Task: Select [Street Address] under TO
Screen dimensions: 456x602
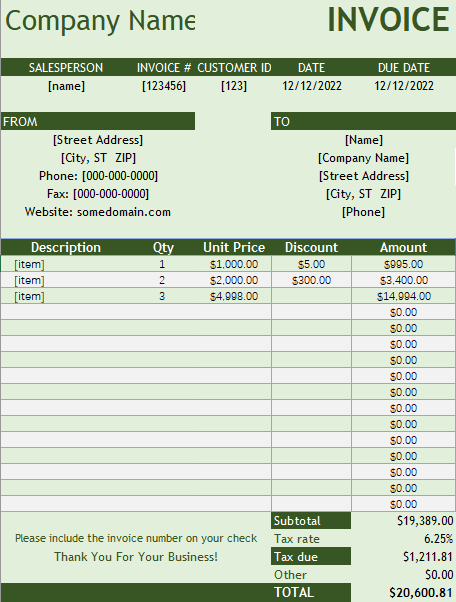Action: [364, 176]
